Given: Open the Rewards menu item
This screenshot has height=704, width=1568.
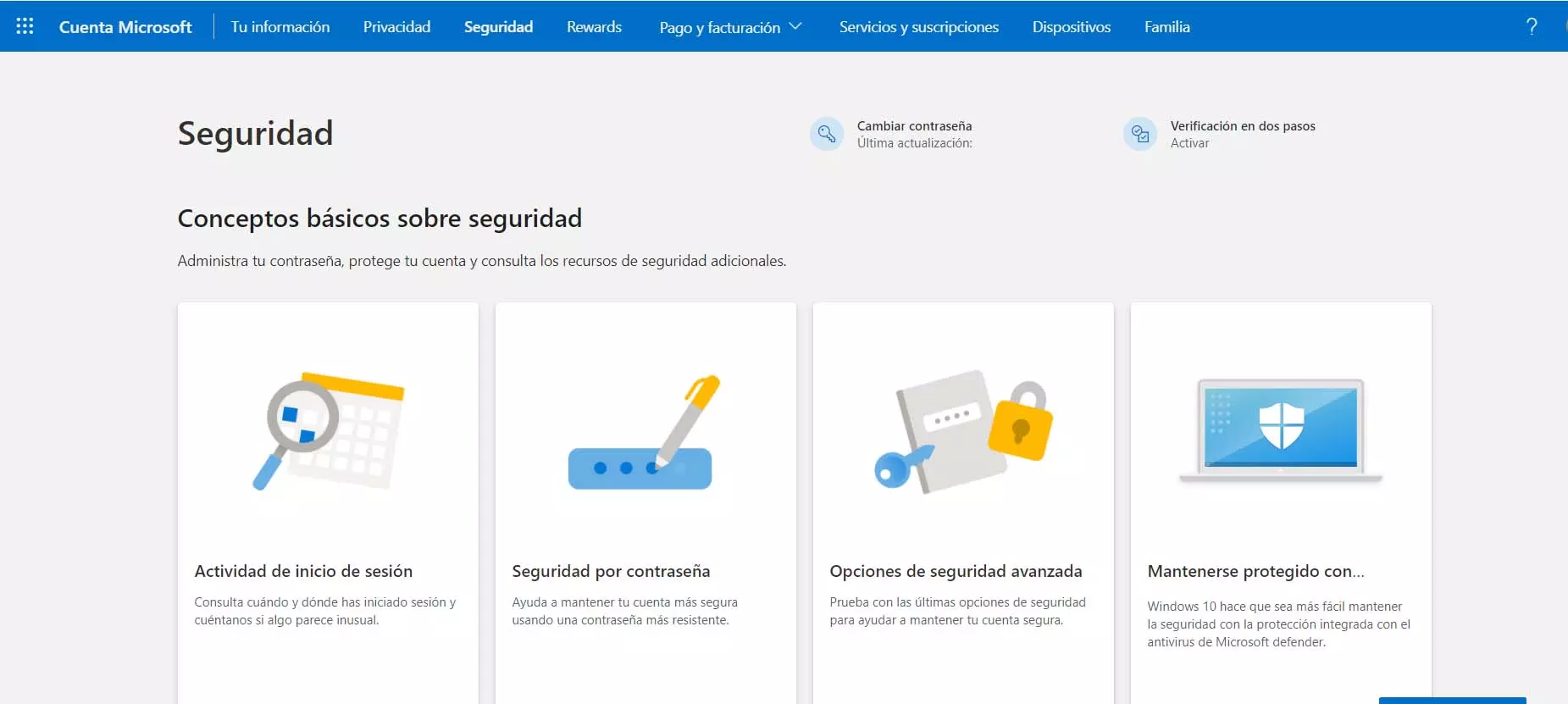Looking at the screenshot, I should 594,27.
